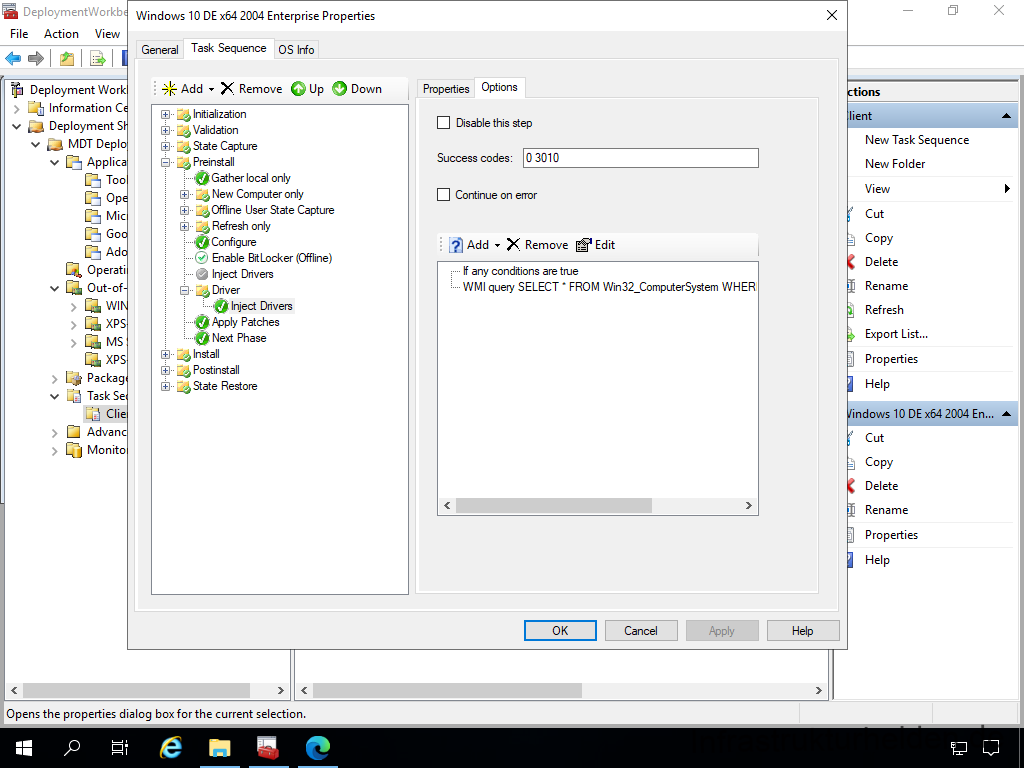The image size is (1024, 768).
Task: Expand the State Capture group
Action: click(165, 146)
